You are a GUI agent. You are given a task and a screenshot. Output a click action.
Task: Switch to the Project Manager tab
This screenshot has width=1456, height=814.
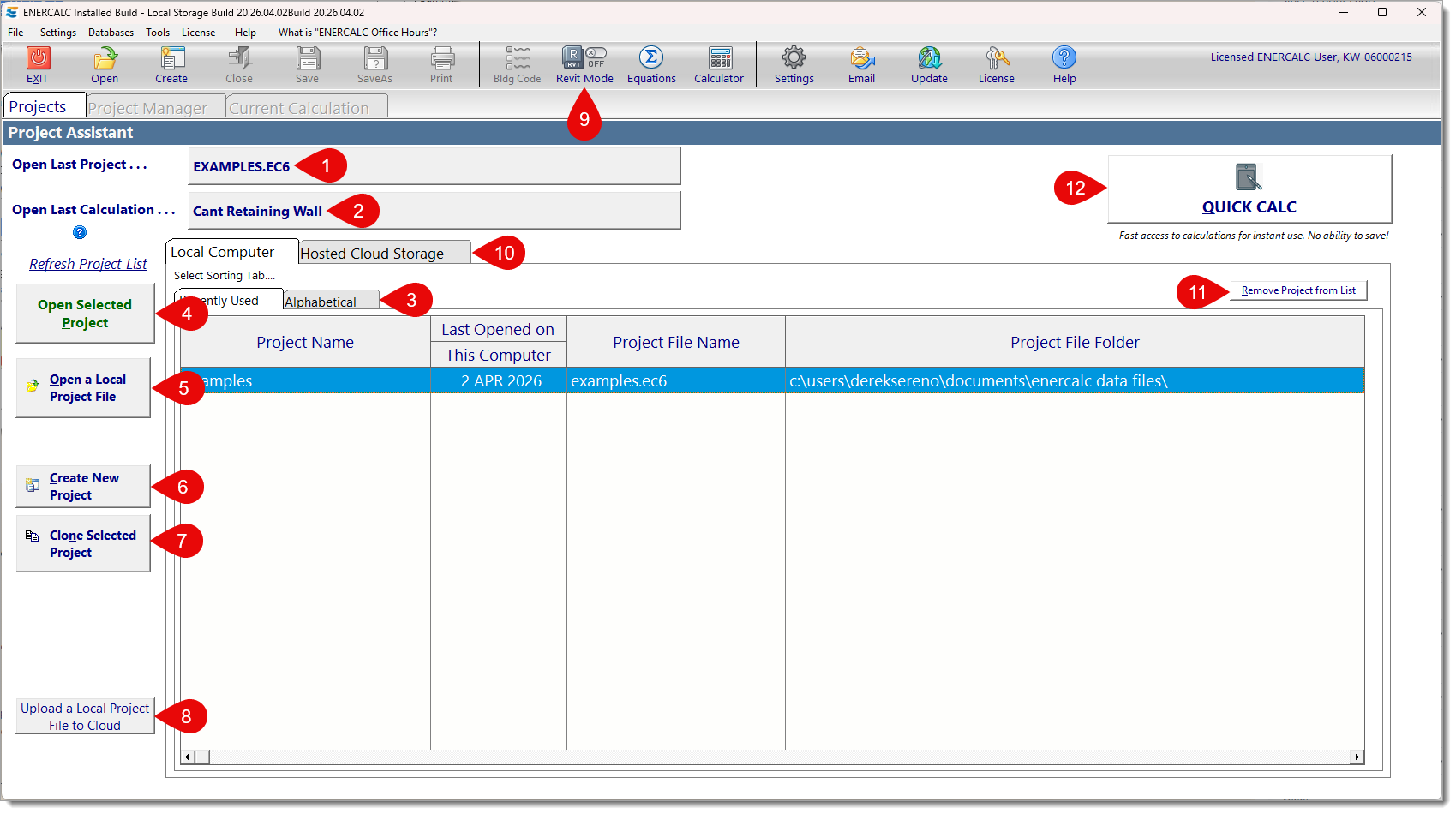point(155,108)
